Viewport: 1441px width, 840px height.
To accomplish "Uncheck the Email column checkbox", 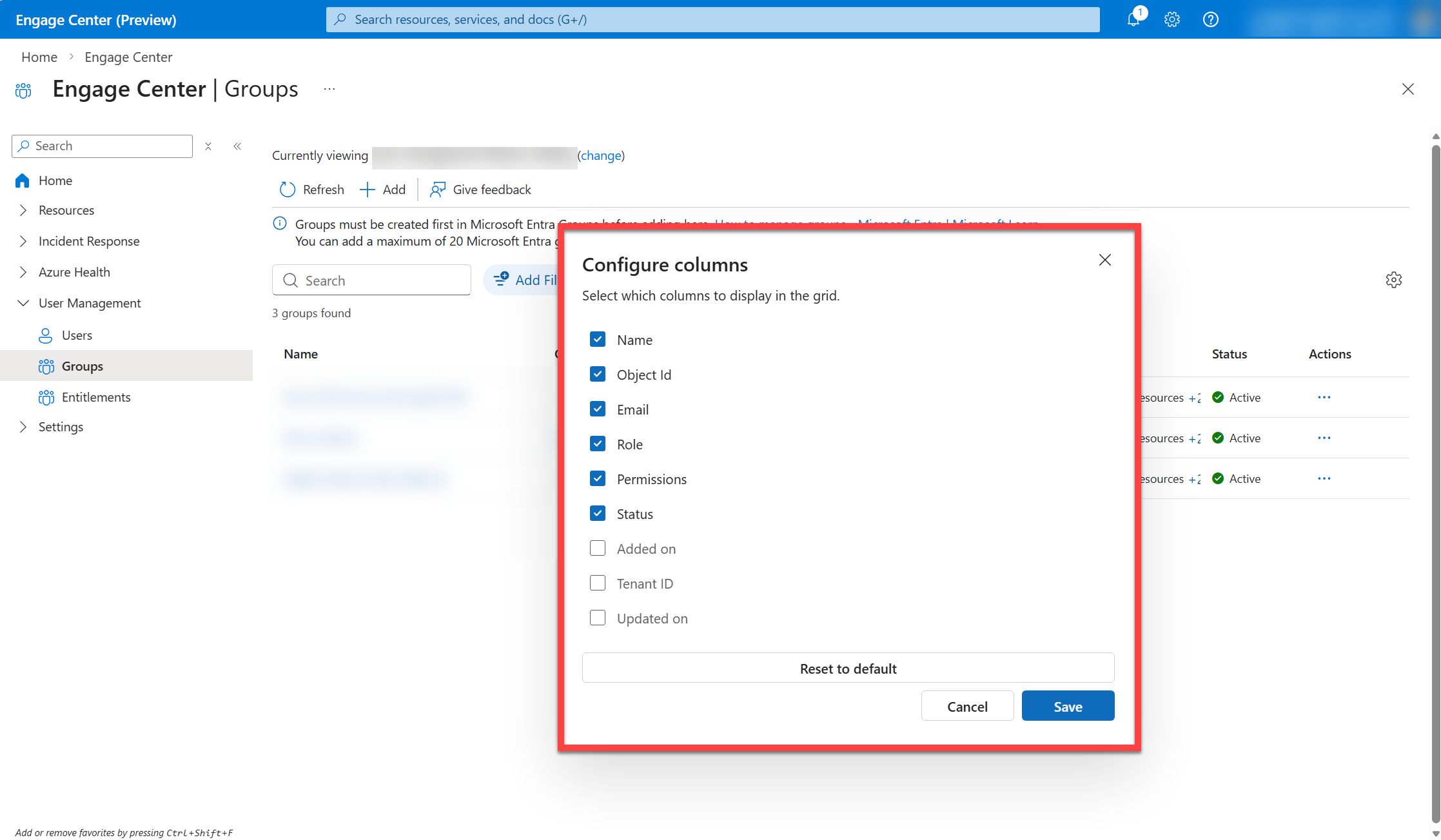I will pyautogui.click(x=598, y=409).
